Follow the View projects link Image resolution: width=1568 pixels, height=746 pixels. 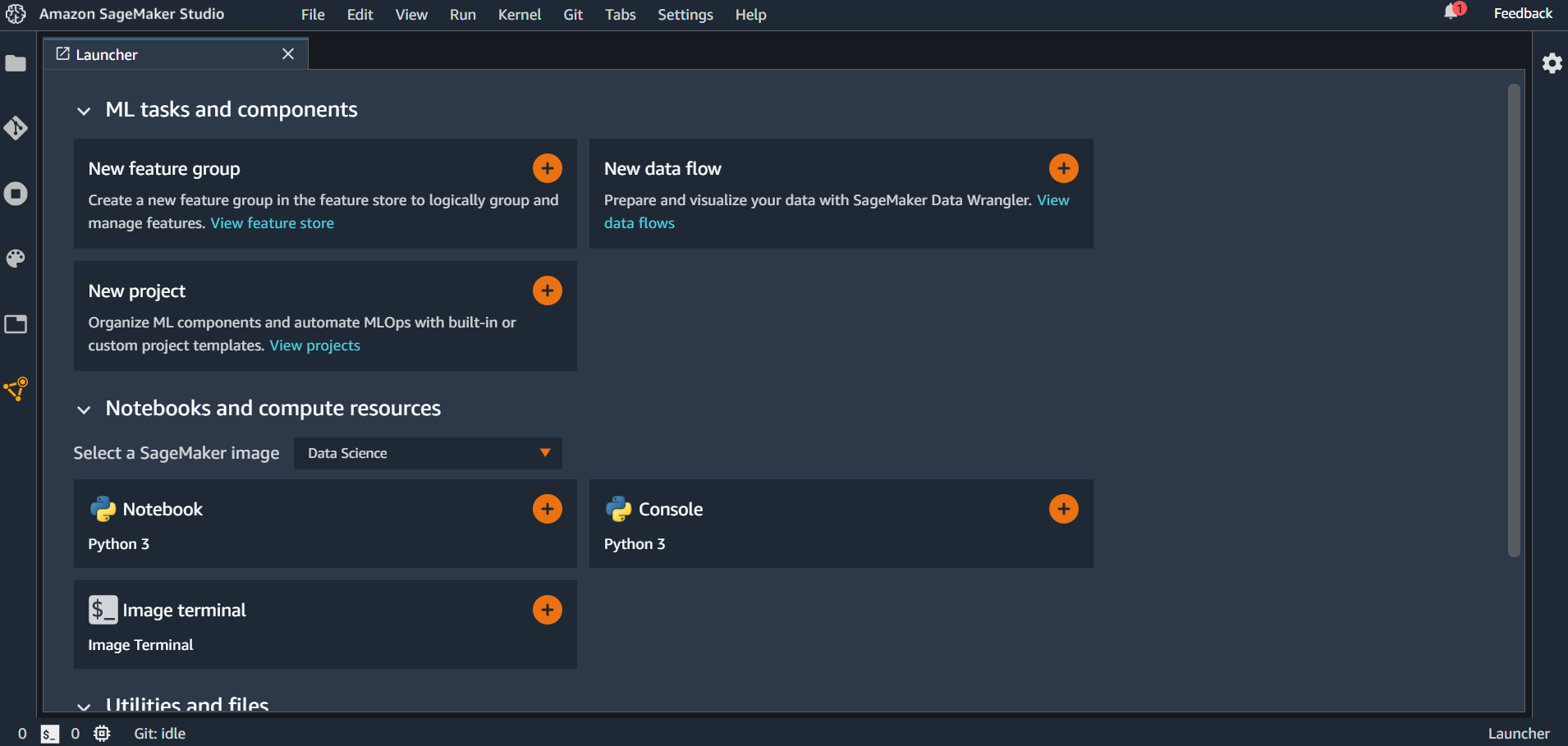tap(315, 346)
